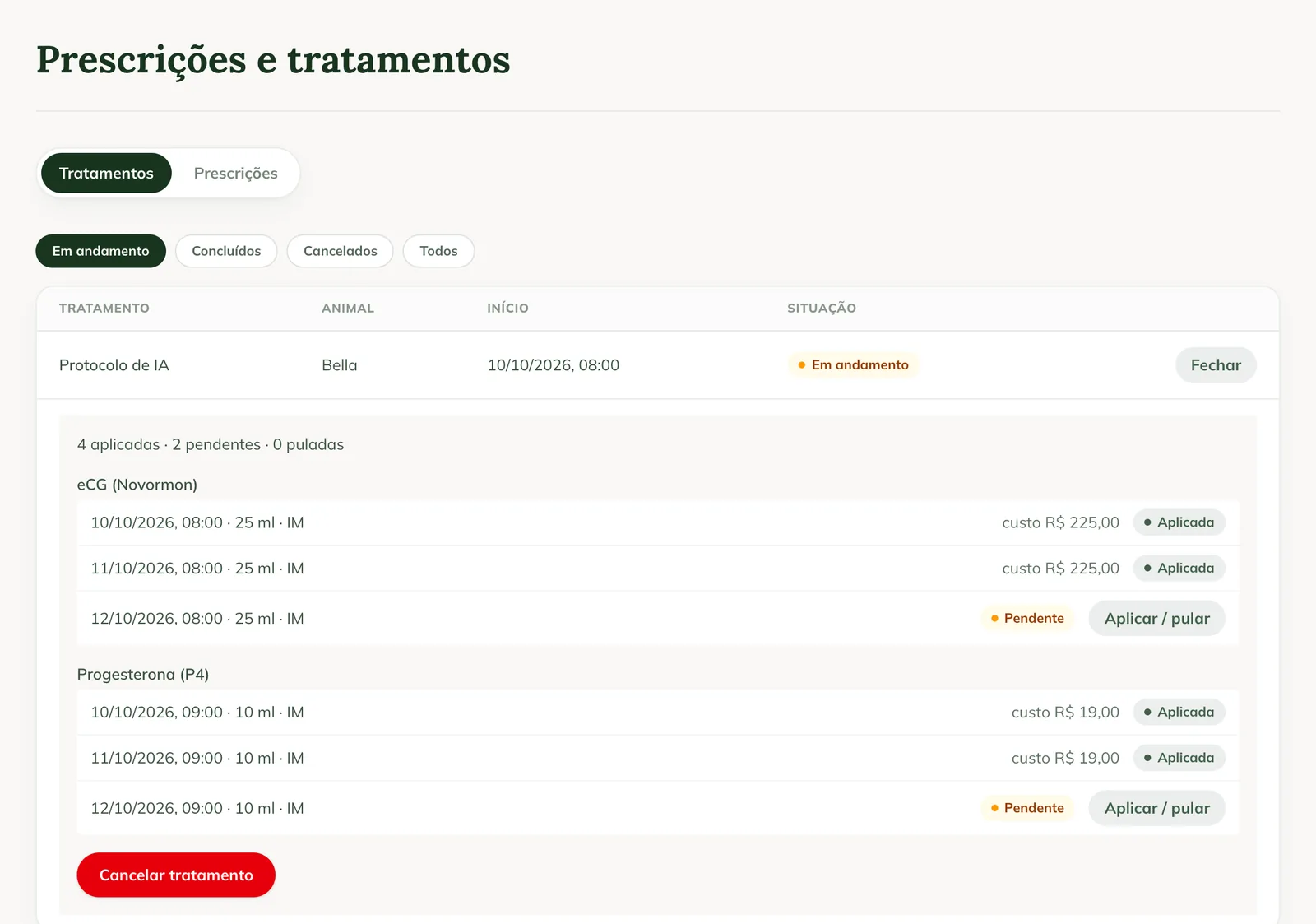Show Cancelados treatments
The width and height of the screenshot is (1316, 924).
(x=340, y=251)
